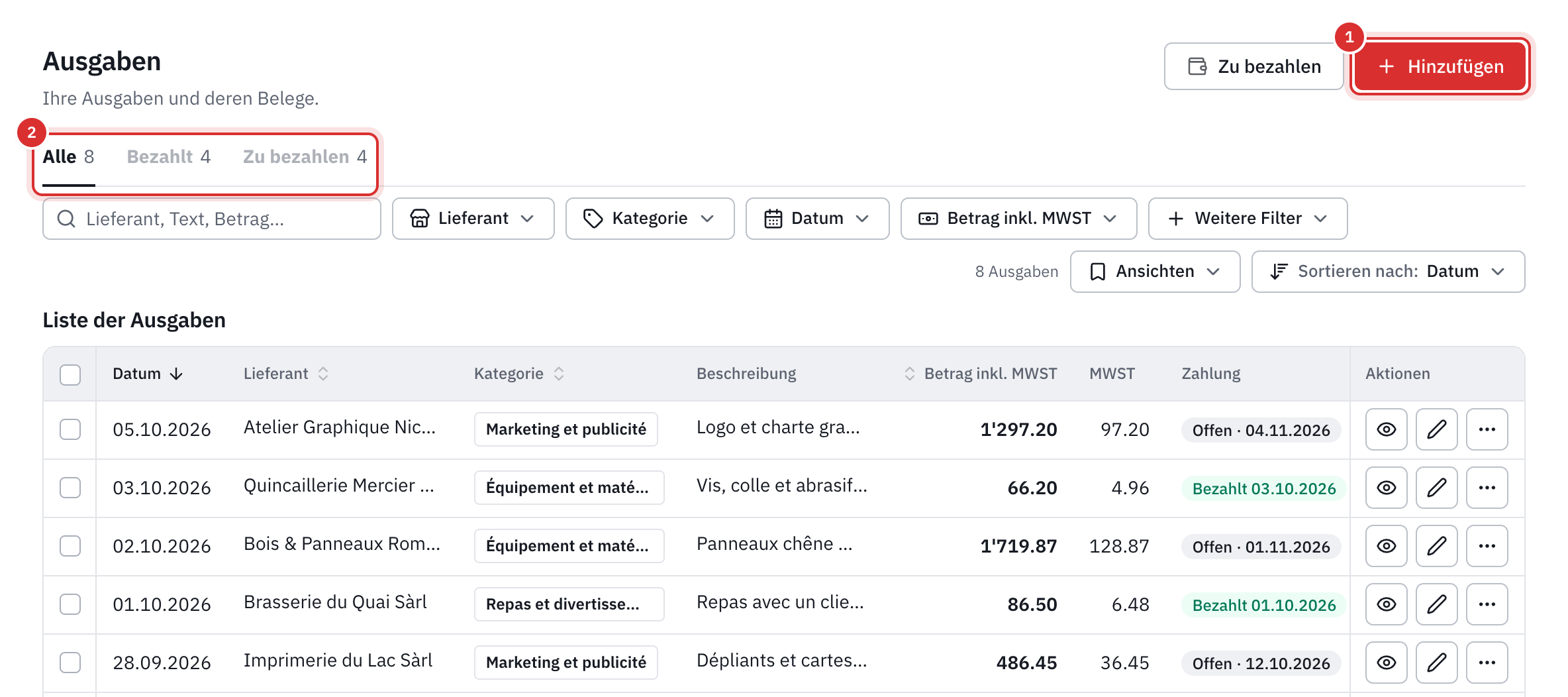
Task: Toggle the select-all checkbox in table header
Action: [x=70, y=374]
